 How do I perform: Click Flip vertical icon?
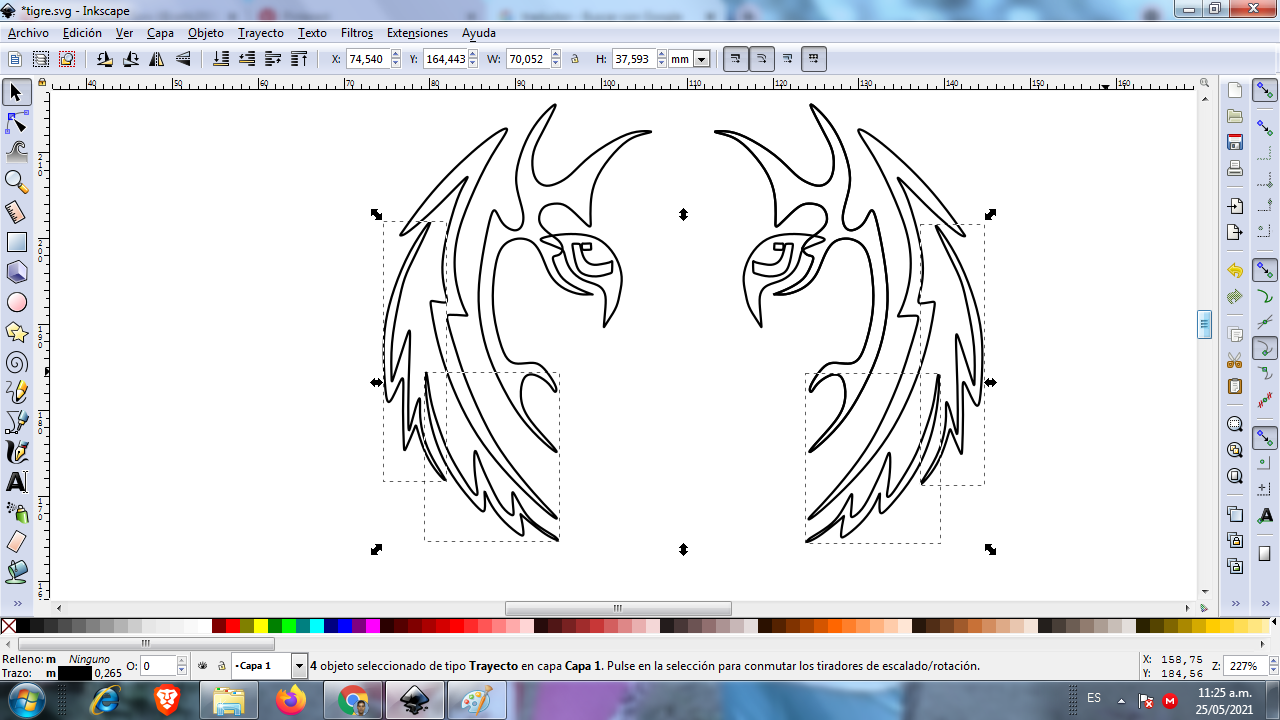pyautogui.click(x=183, y=59)
